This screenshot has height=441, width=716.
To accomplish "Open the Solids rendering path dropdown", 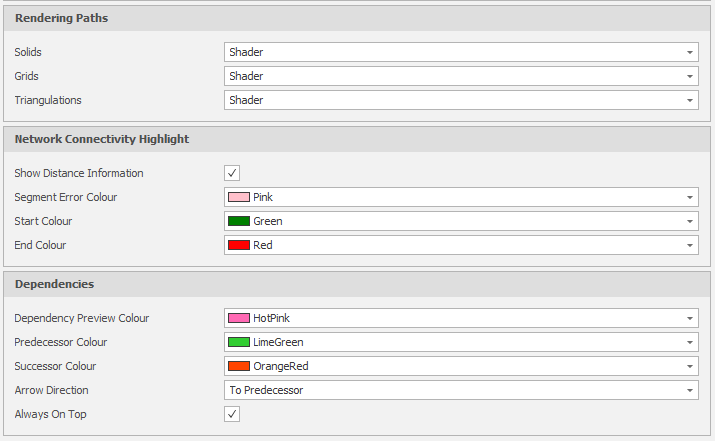I will 461,52.
